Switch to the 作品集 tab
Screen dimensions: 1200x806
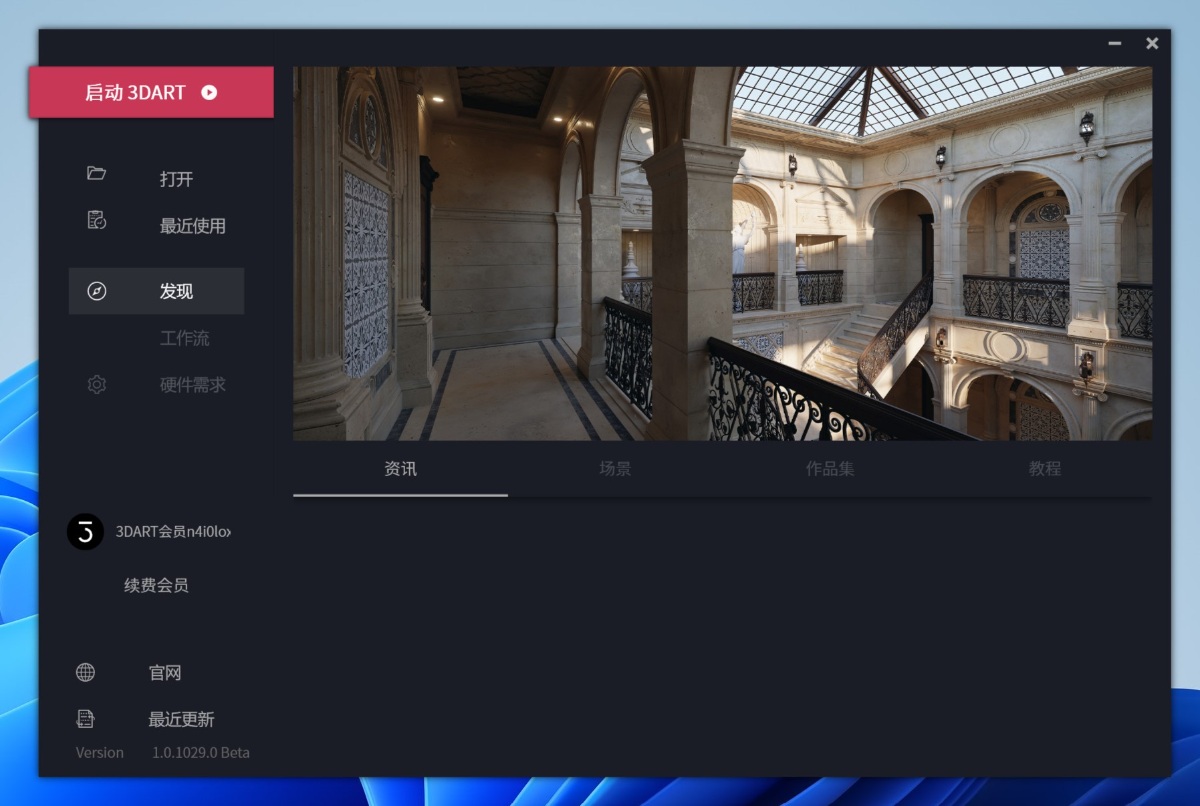pos(830,469)
